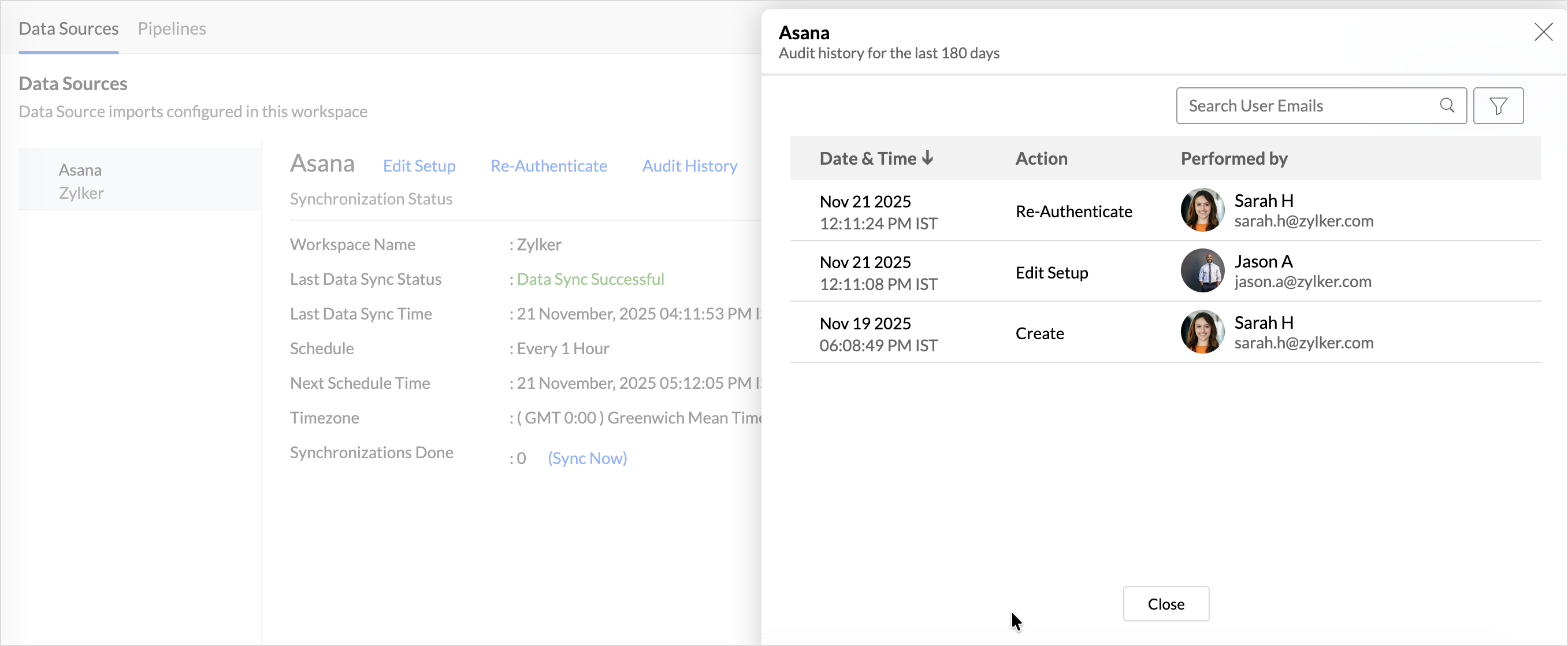
Task: Click Sarah H avatar in Re-Authenticate row
Action: pyautogui.click(x=1202, y=210)
